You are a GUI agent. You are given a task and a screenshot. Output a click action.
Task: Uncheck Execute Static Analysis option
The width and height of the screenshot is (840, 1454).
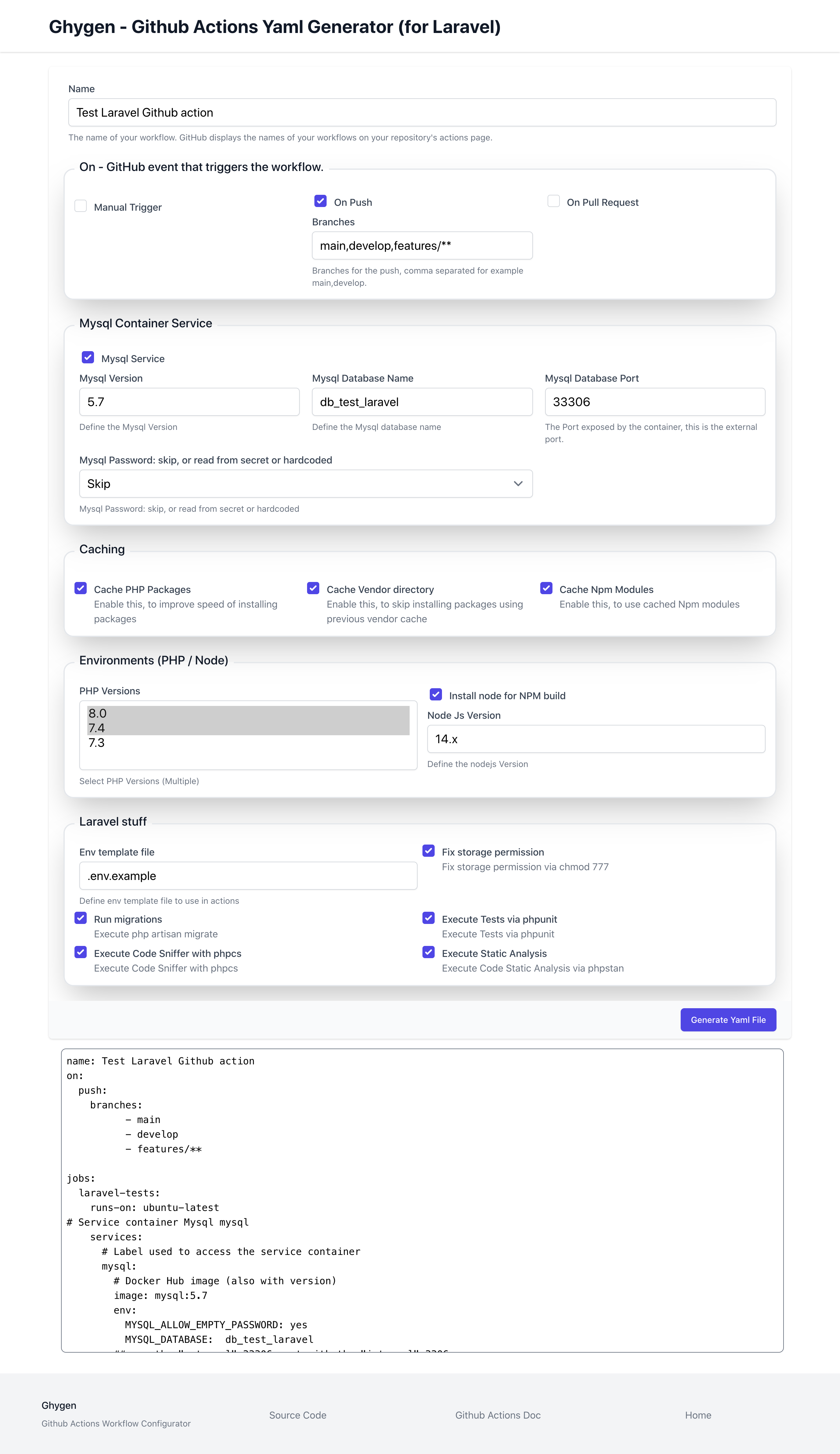coord(428,952)
